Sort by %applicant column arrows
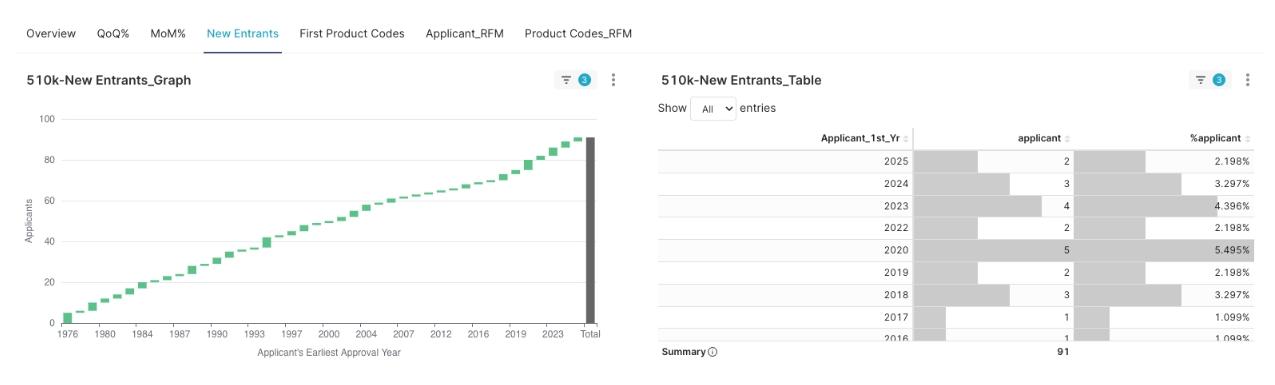The width and height of the screenshot is (1275, 385). [1248, 139]
